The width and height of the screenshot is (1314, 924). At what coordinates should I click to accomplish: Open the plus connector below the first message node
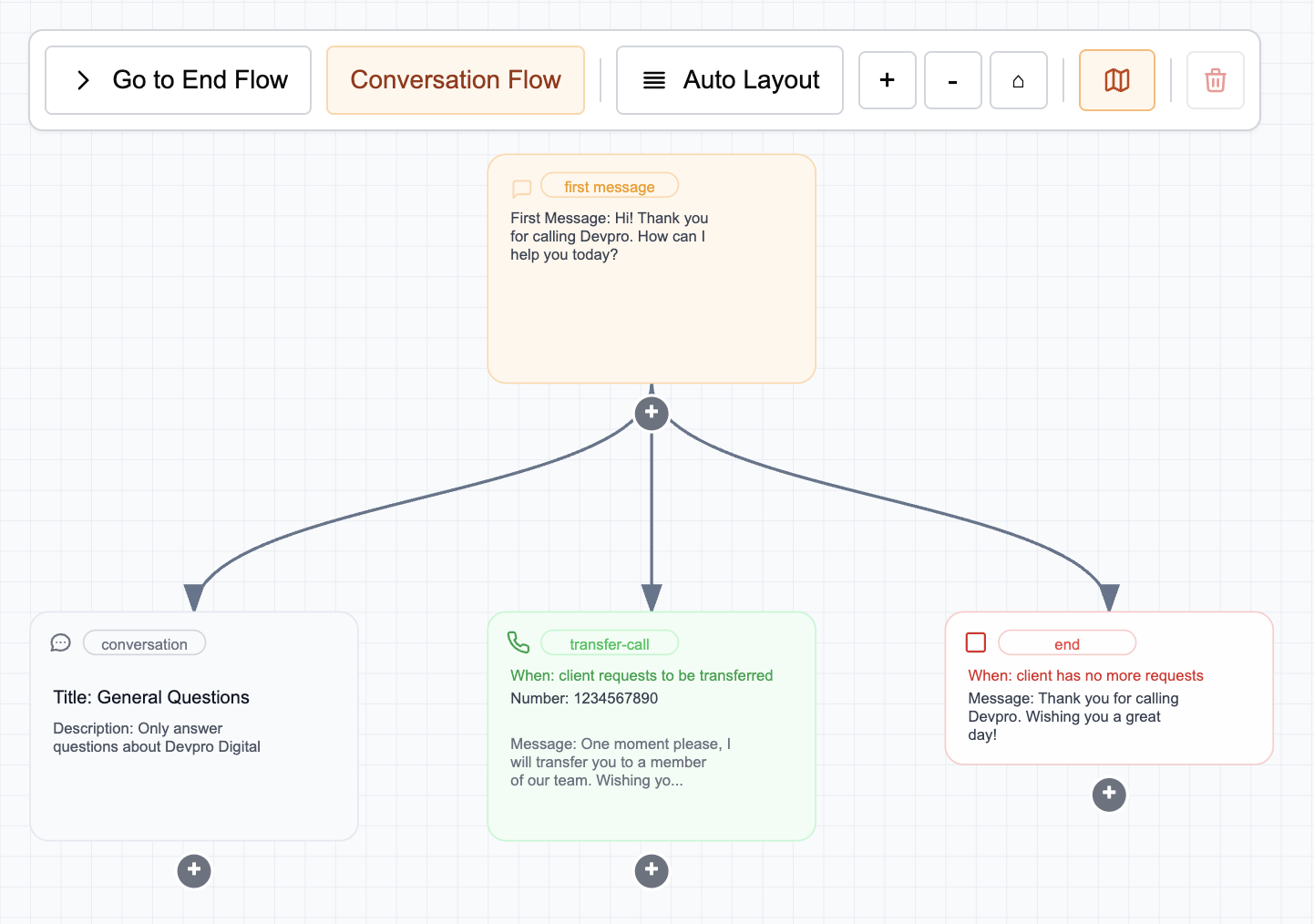click(x=652, y=413)
